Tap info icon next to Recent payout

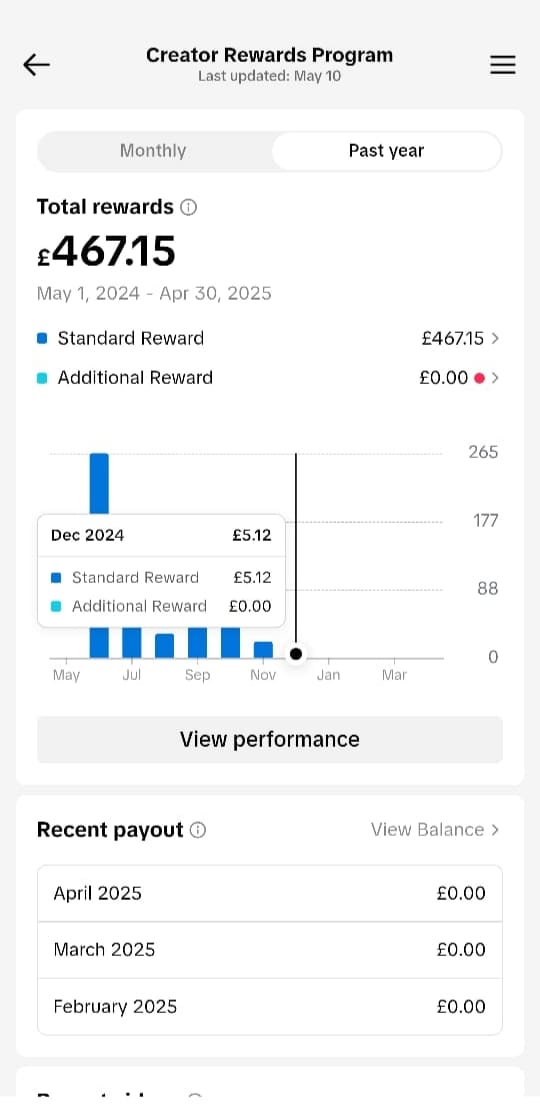[x=198, y=830]
